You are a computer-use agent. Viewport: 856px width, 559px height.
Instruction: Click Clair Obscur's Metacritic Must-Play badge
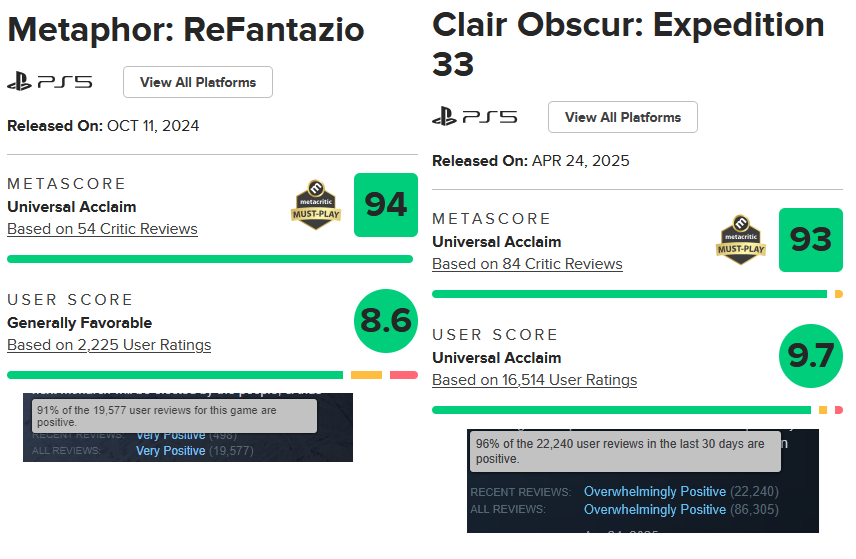tap(741, 240)
